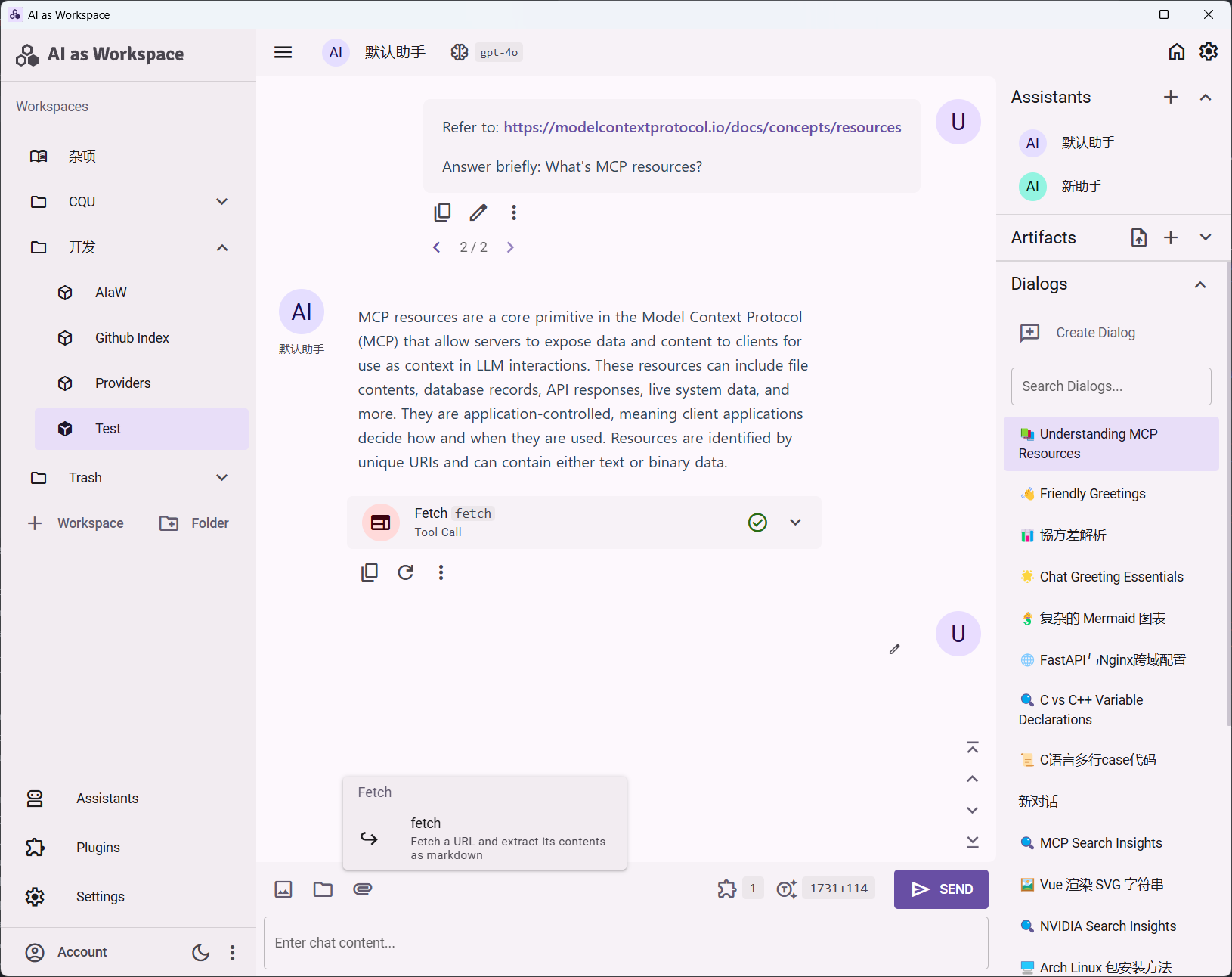Click the Search Dialogs input field

1111,386
